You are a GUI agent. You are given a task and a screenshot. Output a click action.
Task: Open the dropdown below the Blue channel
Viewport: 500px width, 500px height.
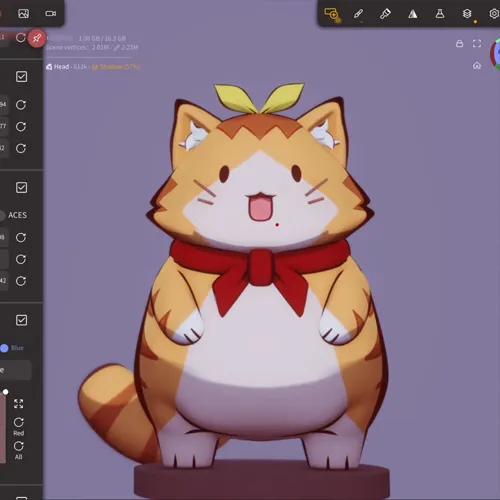16,370
